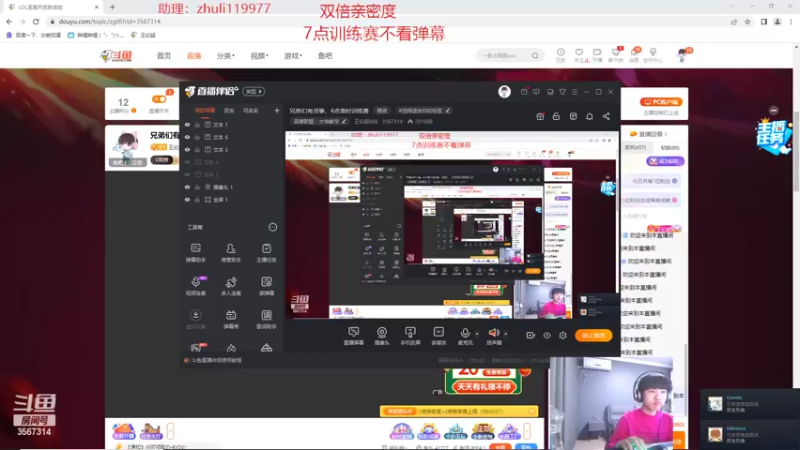Open the 多人连麦 tool icon
This screenshot has height=450, width=800.
coord(231,286)
